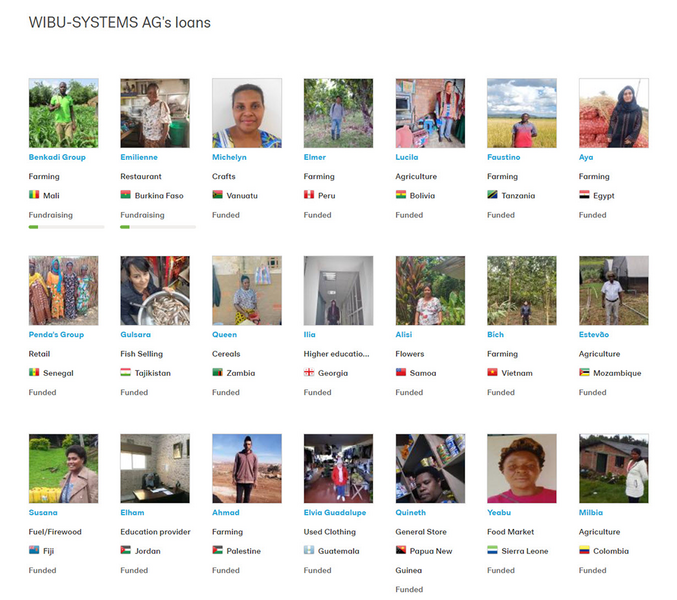
Task: Open Ahmad's photo thumbnail
Action: tap(247, 468)
